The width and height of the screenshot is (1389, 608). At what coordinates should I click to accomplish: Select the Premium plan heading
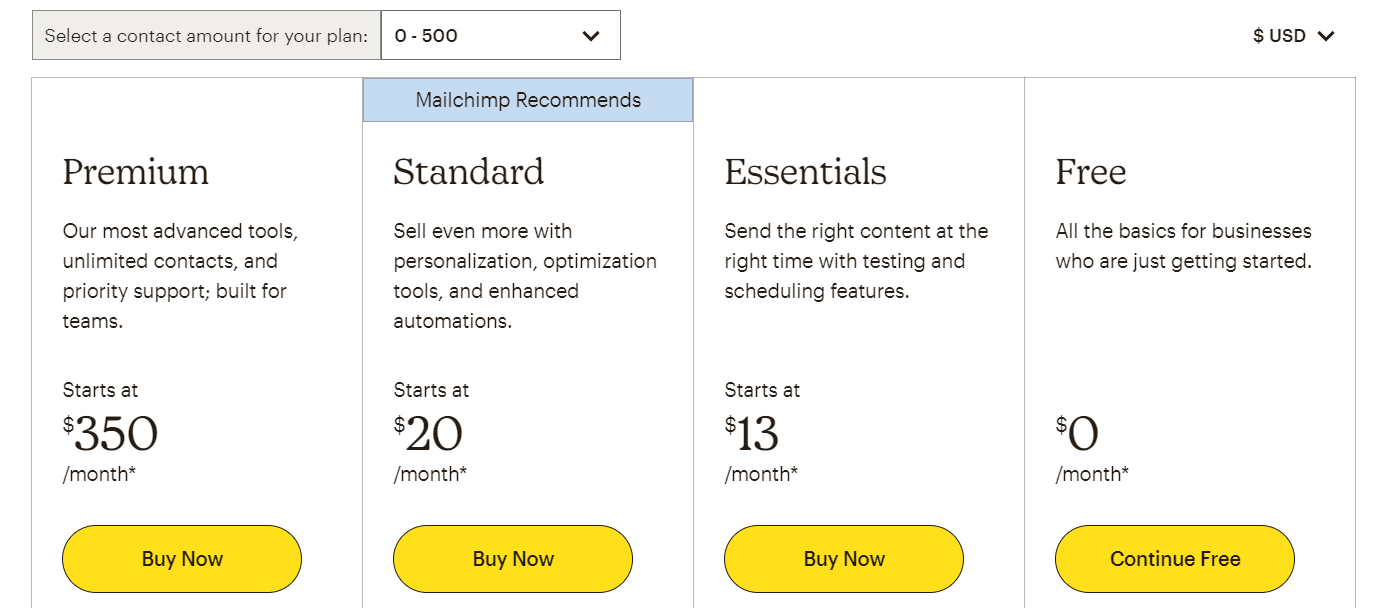click(x=136, y=172)
